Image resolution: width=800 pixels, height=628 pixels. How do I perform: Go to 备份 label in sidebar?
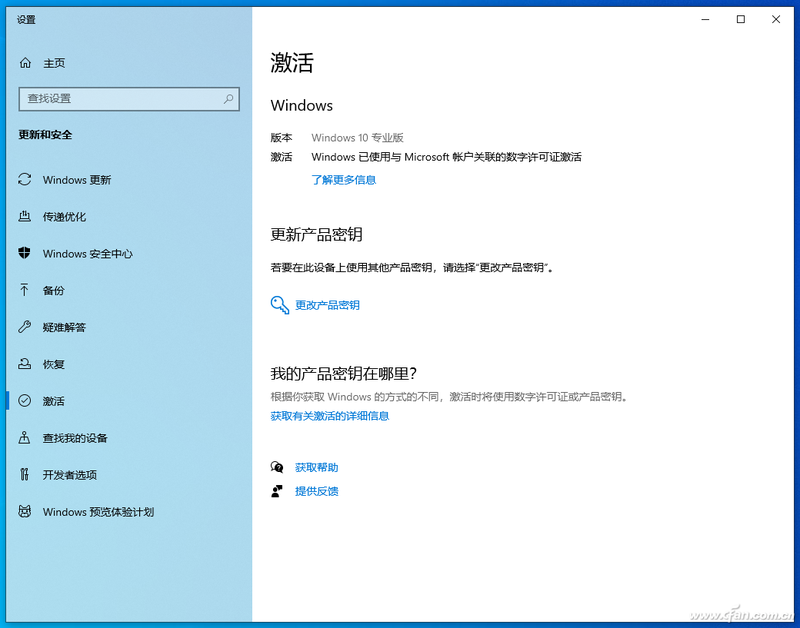[54, 291]
